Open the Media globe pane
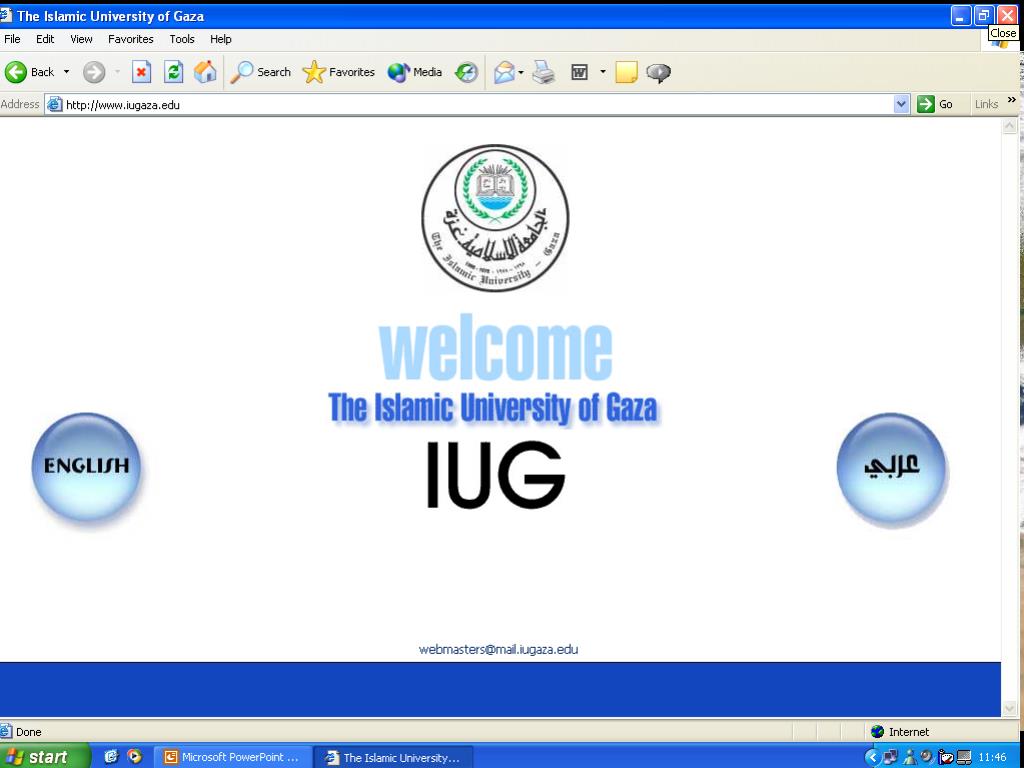This screenshot has height=768, width=1024. pos(415,72)
